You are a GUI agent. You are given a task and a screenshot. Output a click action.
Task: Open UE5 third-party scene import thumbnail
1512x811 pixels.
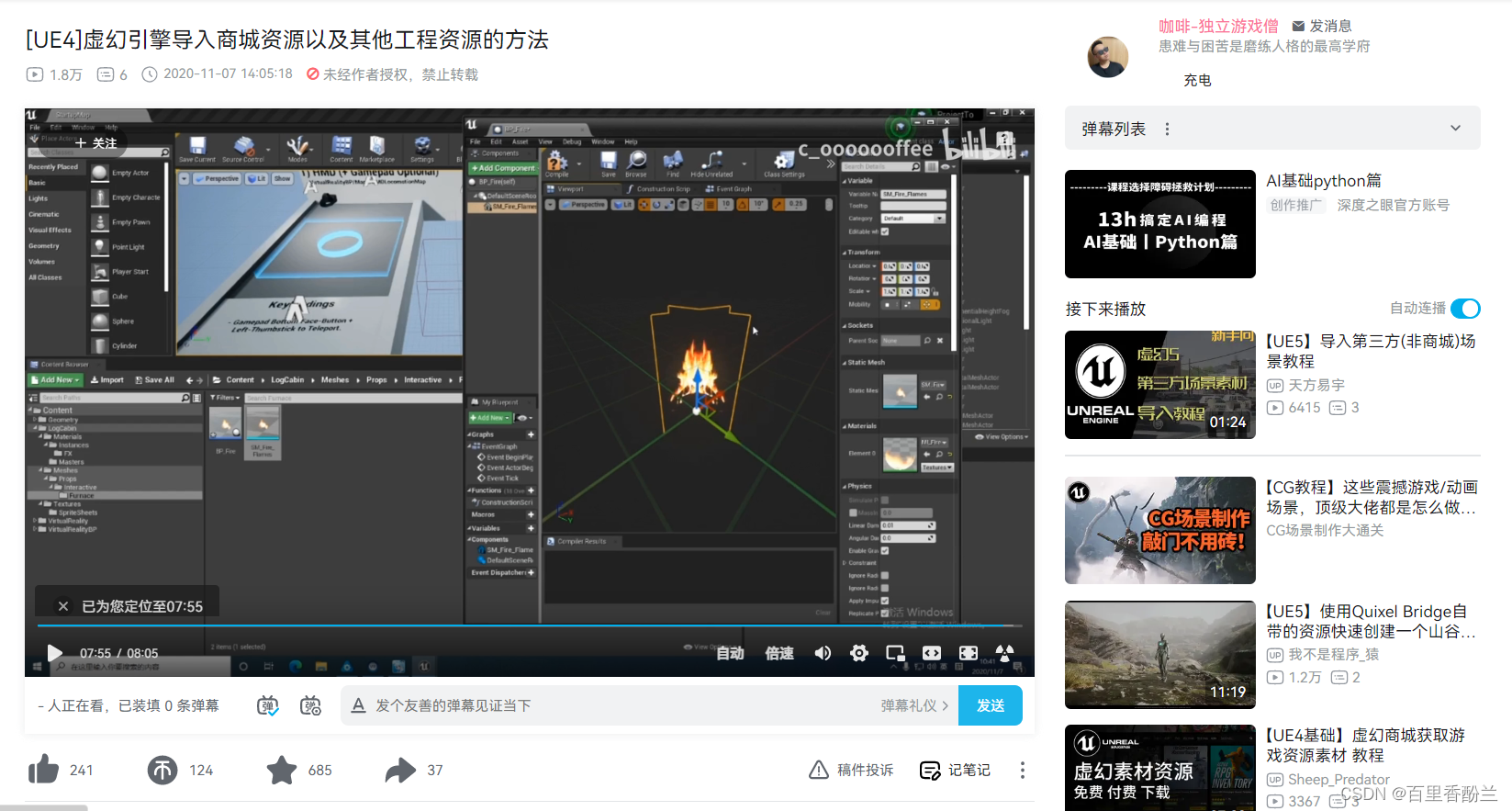click(1160, 385)
